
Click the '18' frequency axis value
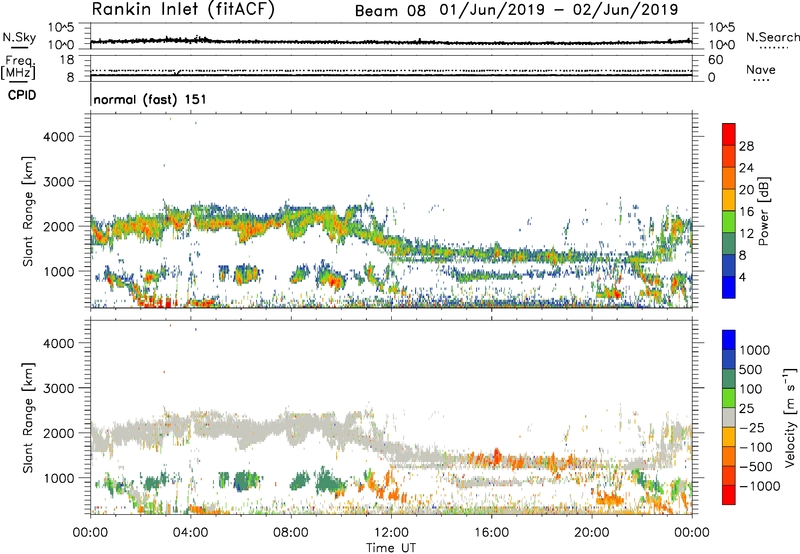pyautogui.click(x=67, y=60)
